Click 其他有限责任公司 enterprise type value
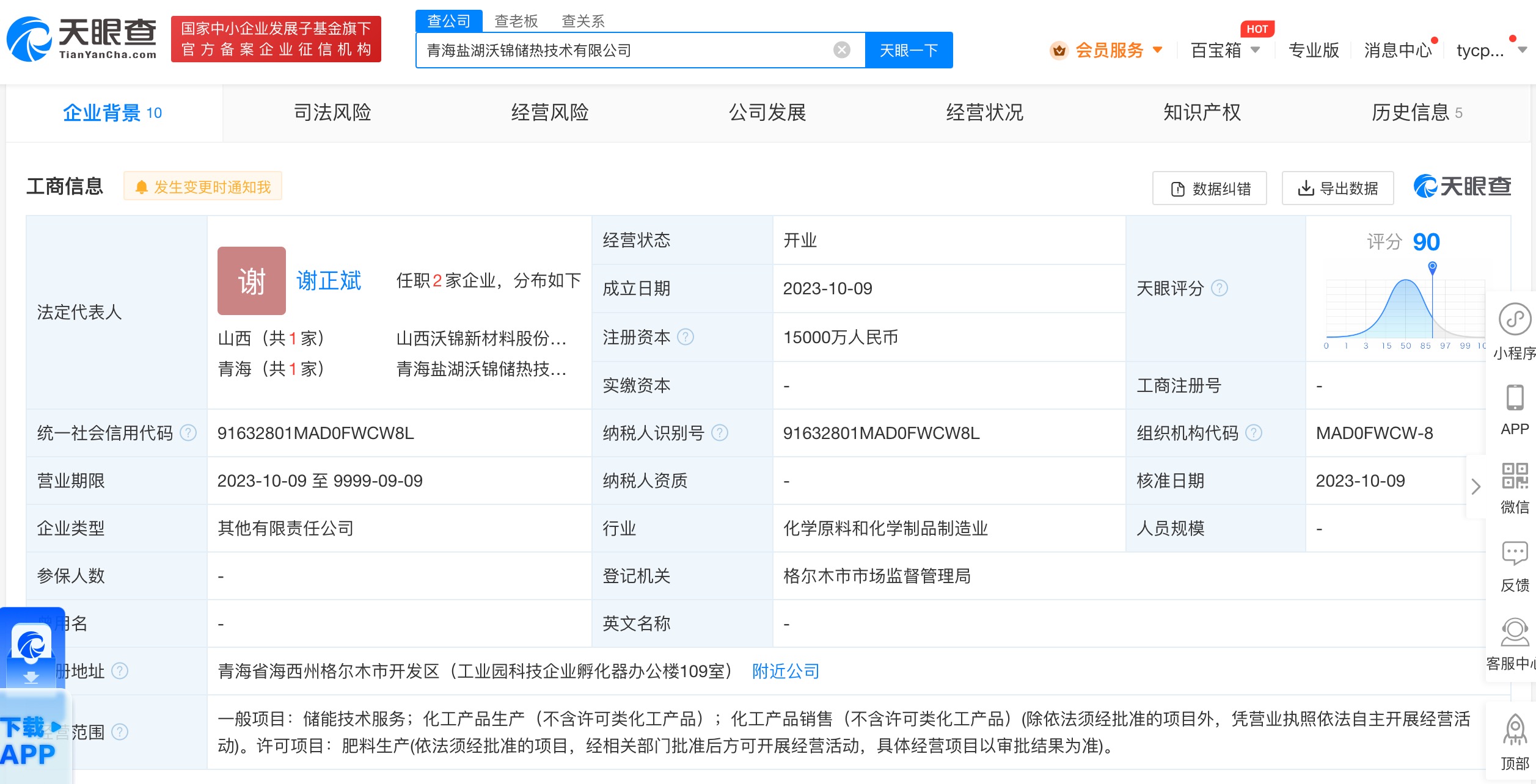This screenshot has height=784, width=1536. 286,528
